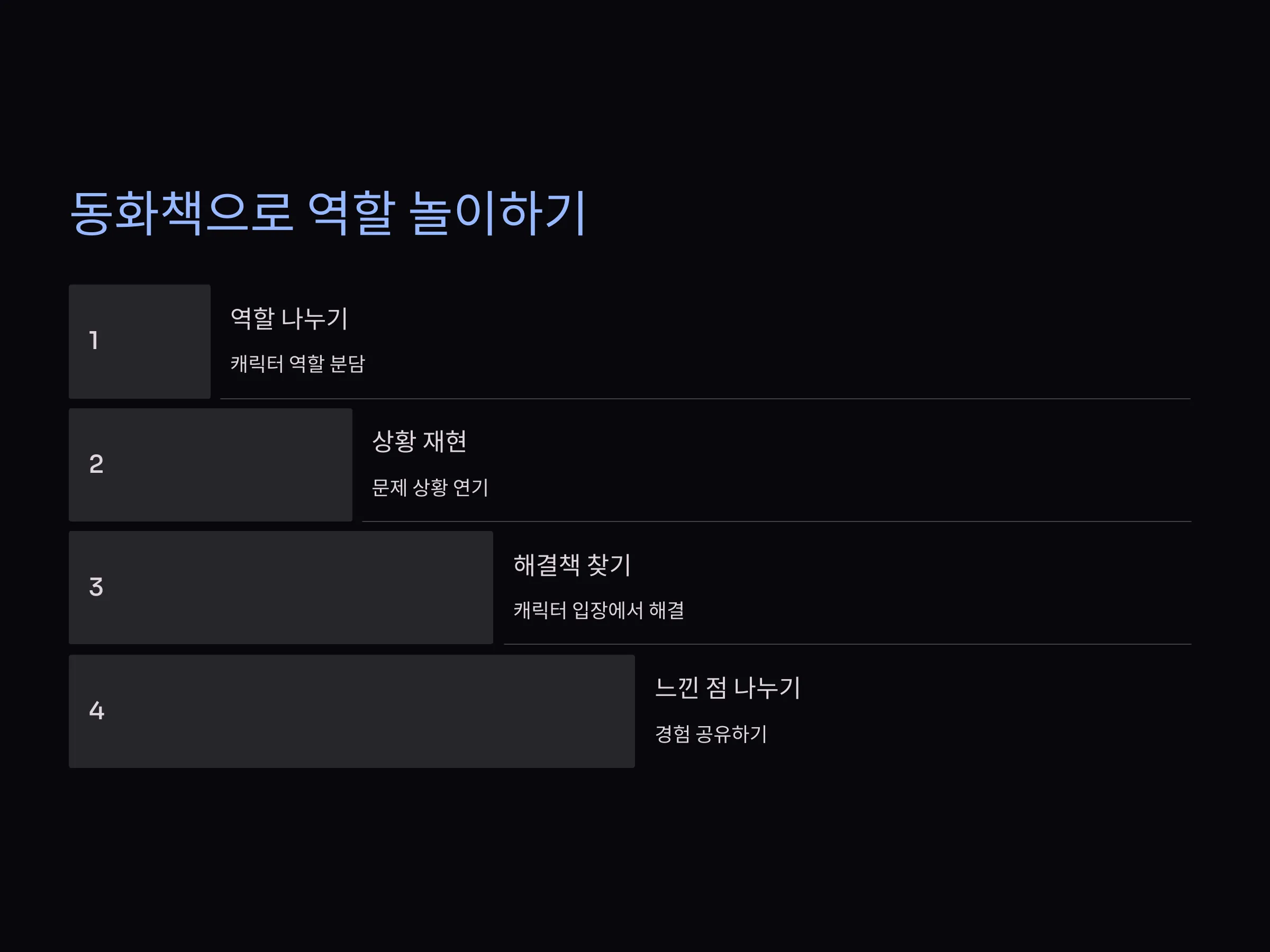Click the heading 해결책 찾기
The height and width of the screenshot is (952, 1270).
click(x=572, y=565)
